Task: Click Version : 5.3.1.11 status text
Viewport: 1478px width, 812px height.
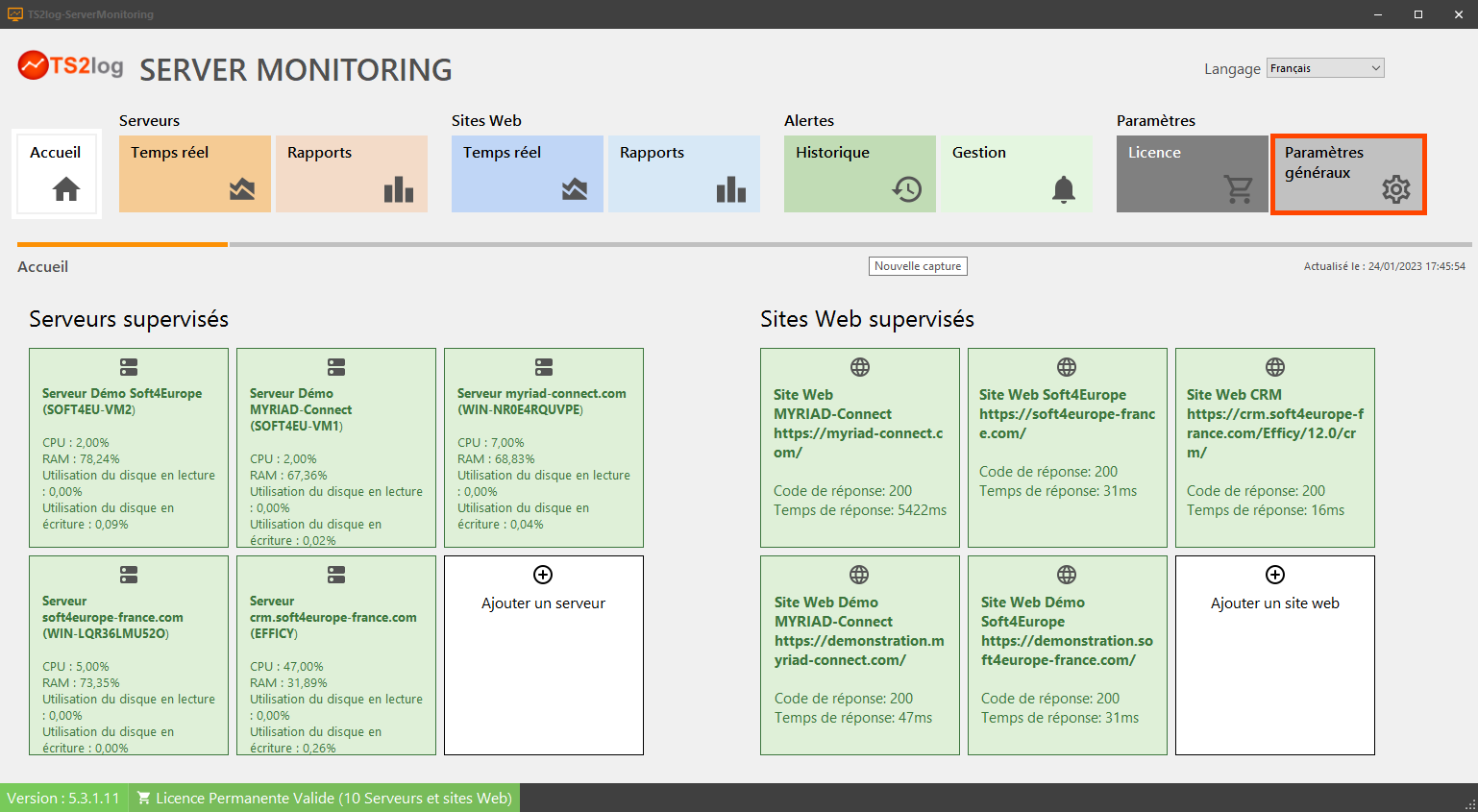Action: pos(63,799)
